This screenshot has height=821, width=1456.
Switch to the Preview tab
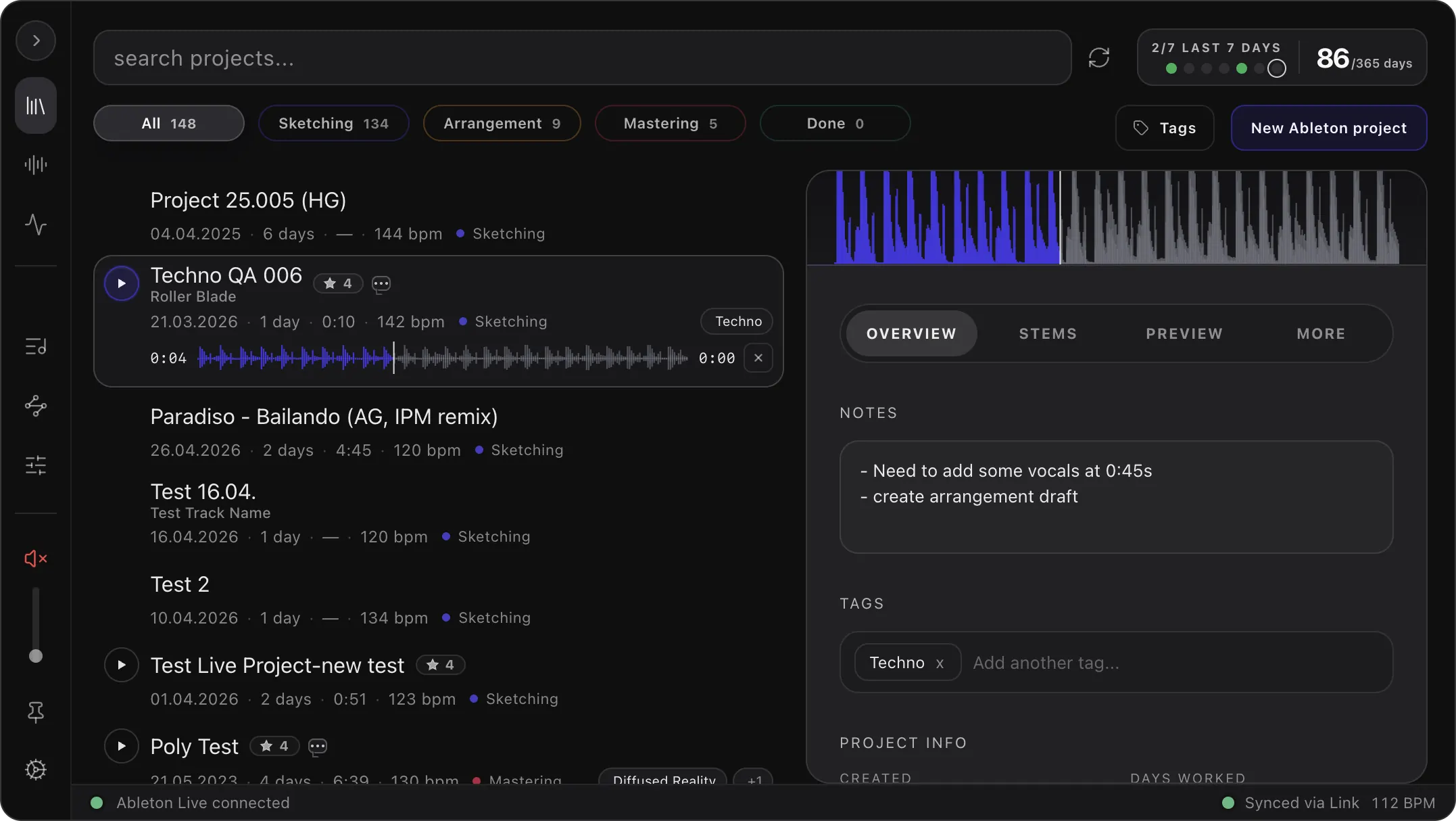pyautogui.click(x=1184, y=333)
